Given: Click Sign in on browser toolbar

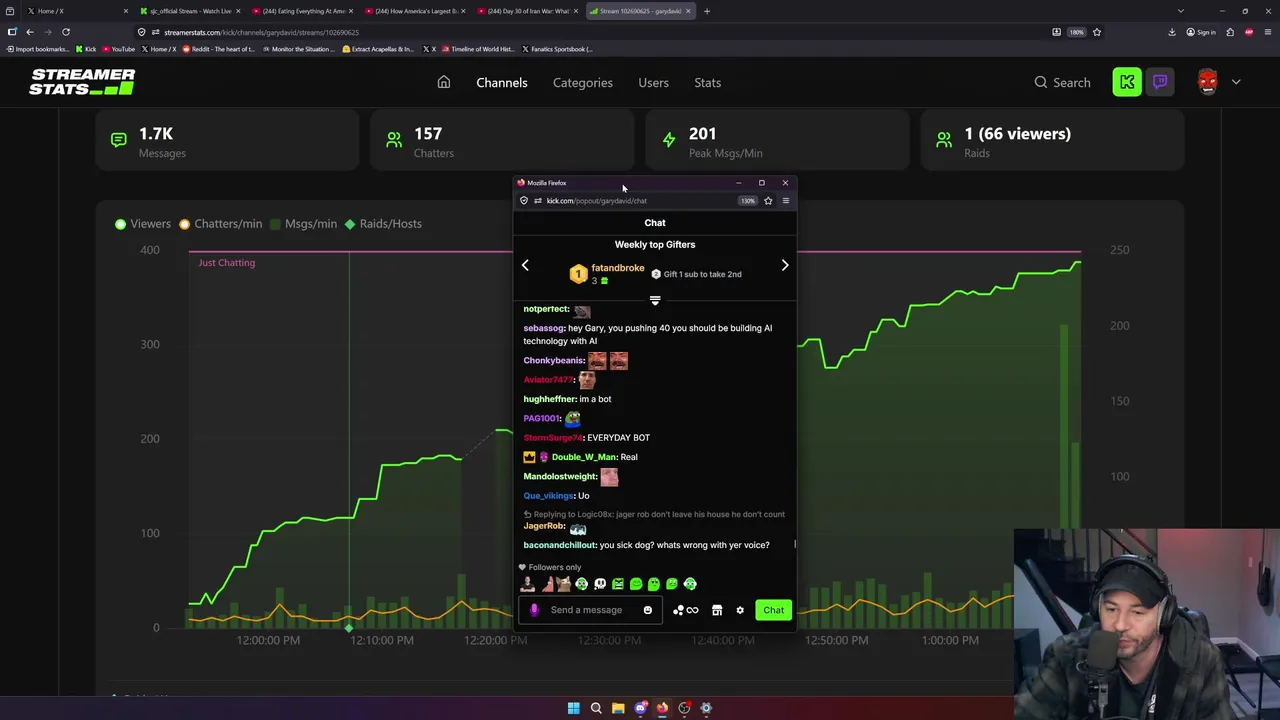Looking at the screenshot, I should pos(1201,32).
